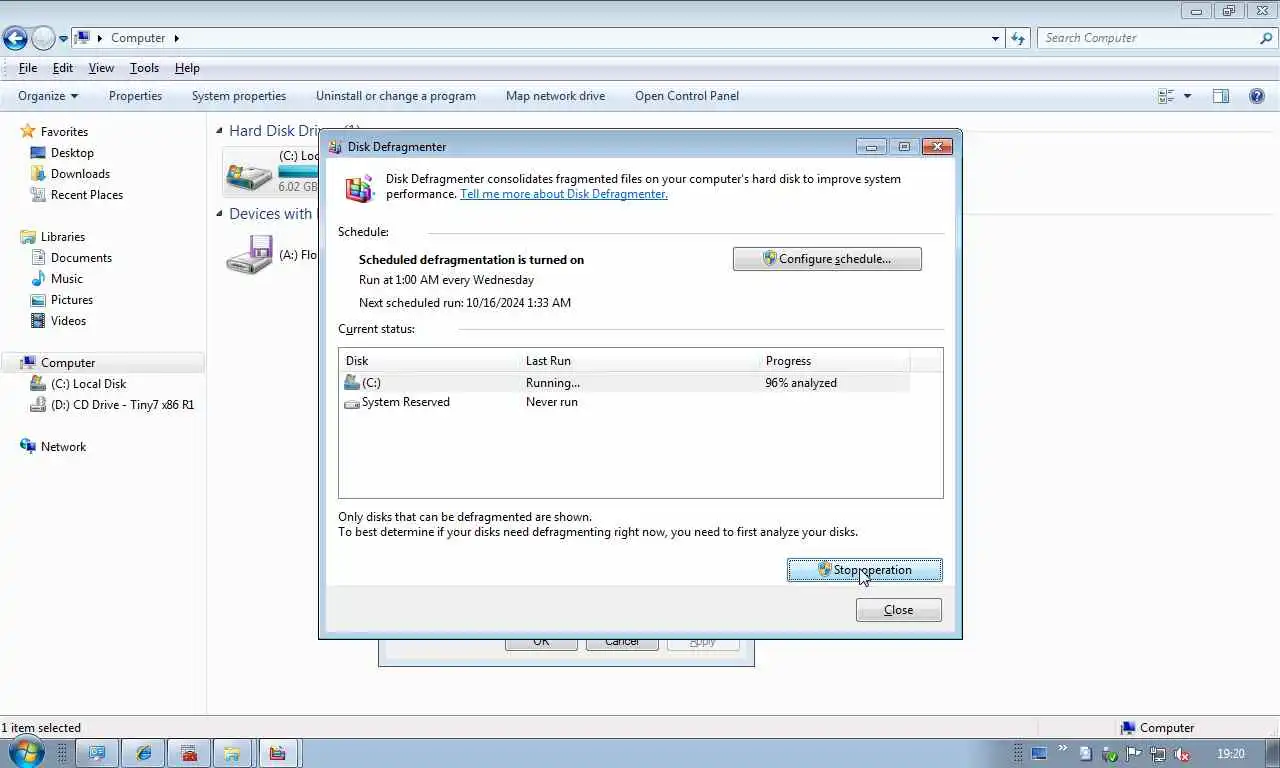Open the view options dropdown arrow
Screen dimensions: 1280x768
(x=1187, y=96)
